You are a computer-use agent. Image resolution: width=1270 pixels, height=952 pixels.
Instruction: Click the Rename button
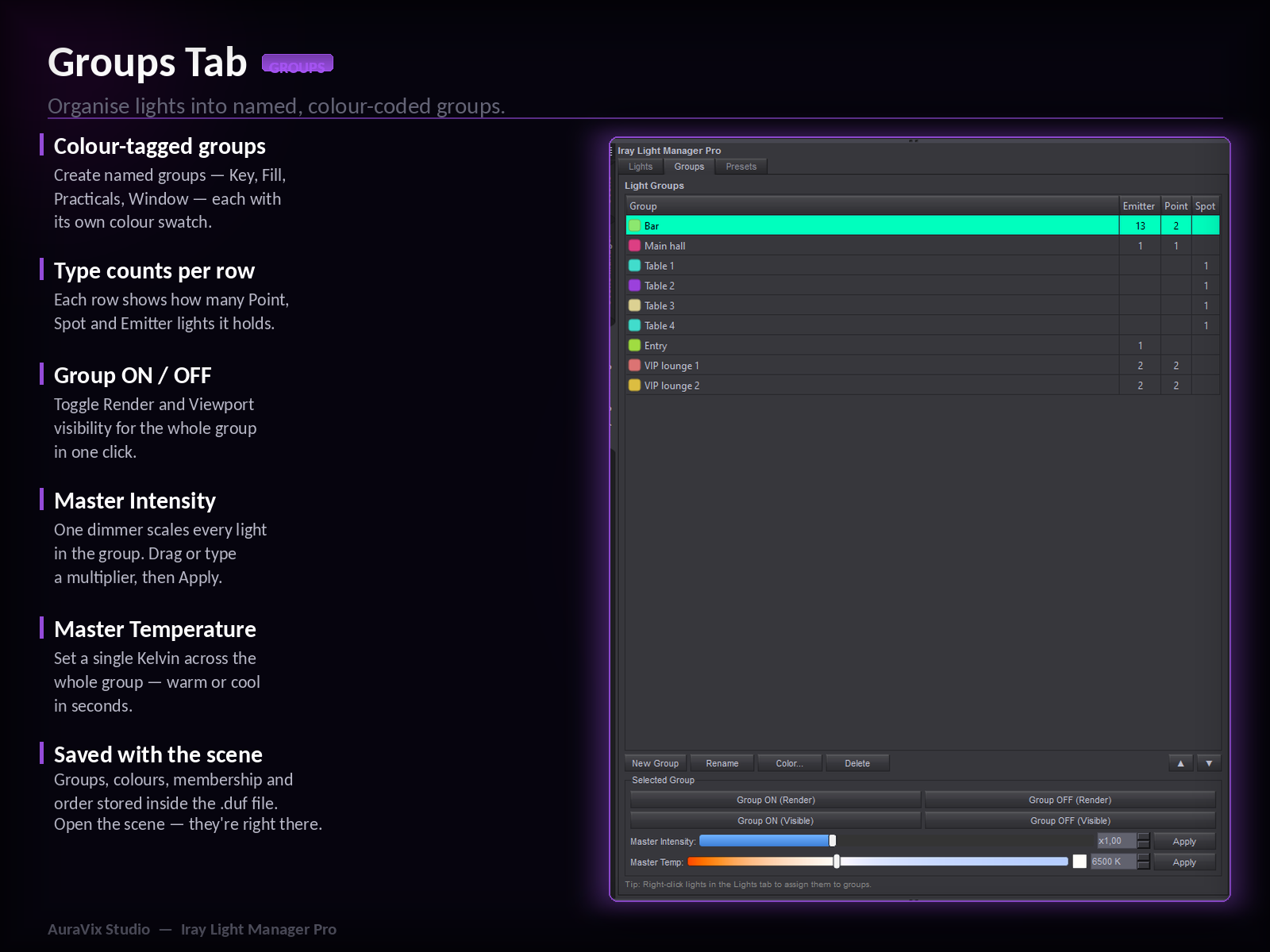click(722, 763)
